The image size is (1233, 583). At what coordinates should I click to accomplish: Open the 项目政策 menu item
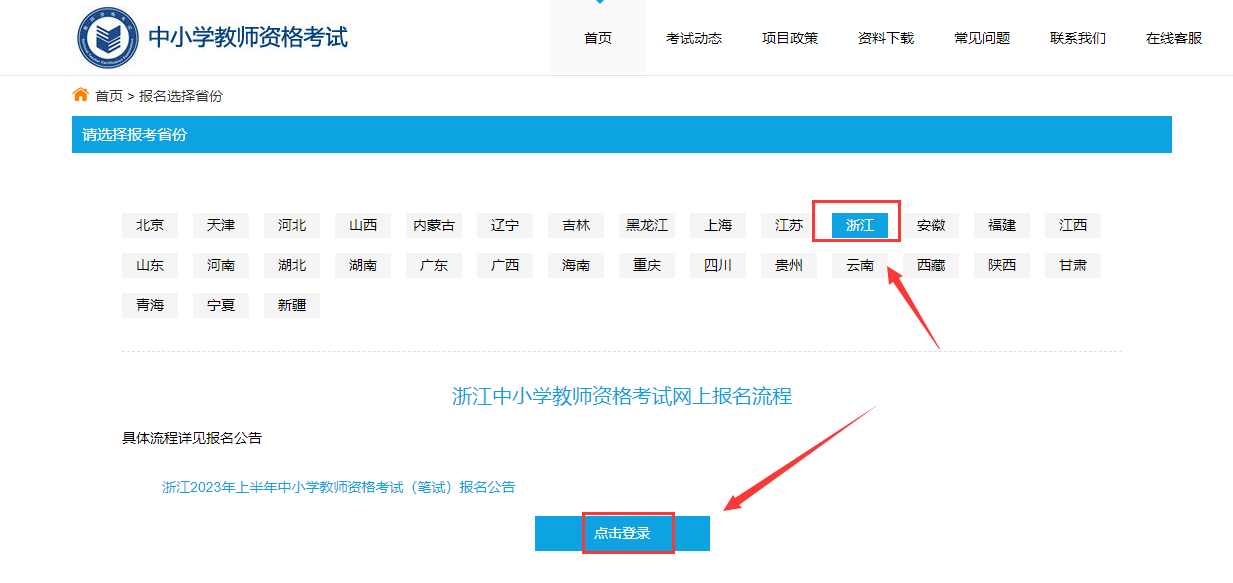pos(789,37)
